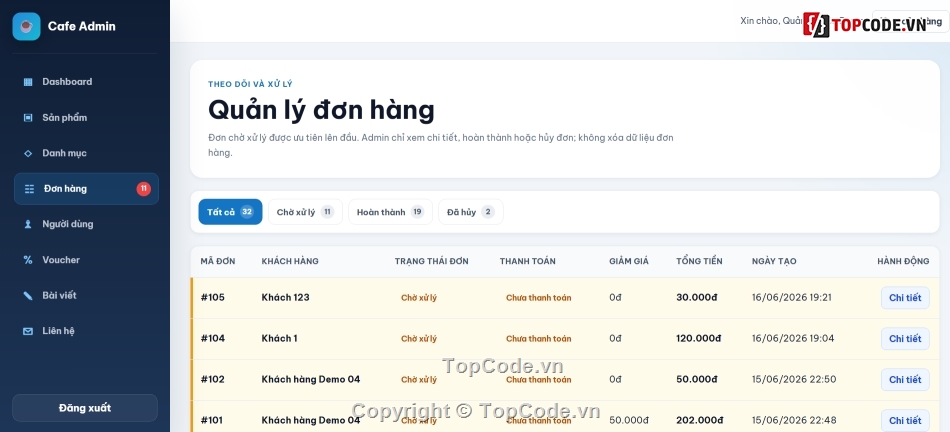
Task: Click order number #102
Action: click(x=213, y=379)
